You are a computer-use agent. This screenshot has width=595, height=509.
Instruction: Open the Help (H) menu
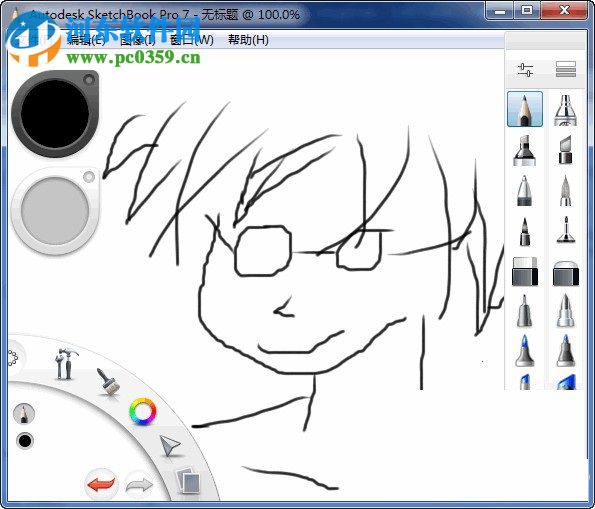[x=248, y=39]
